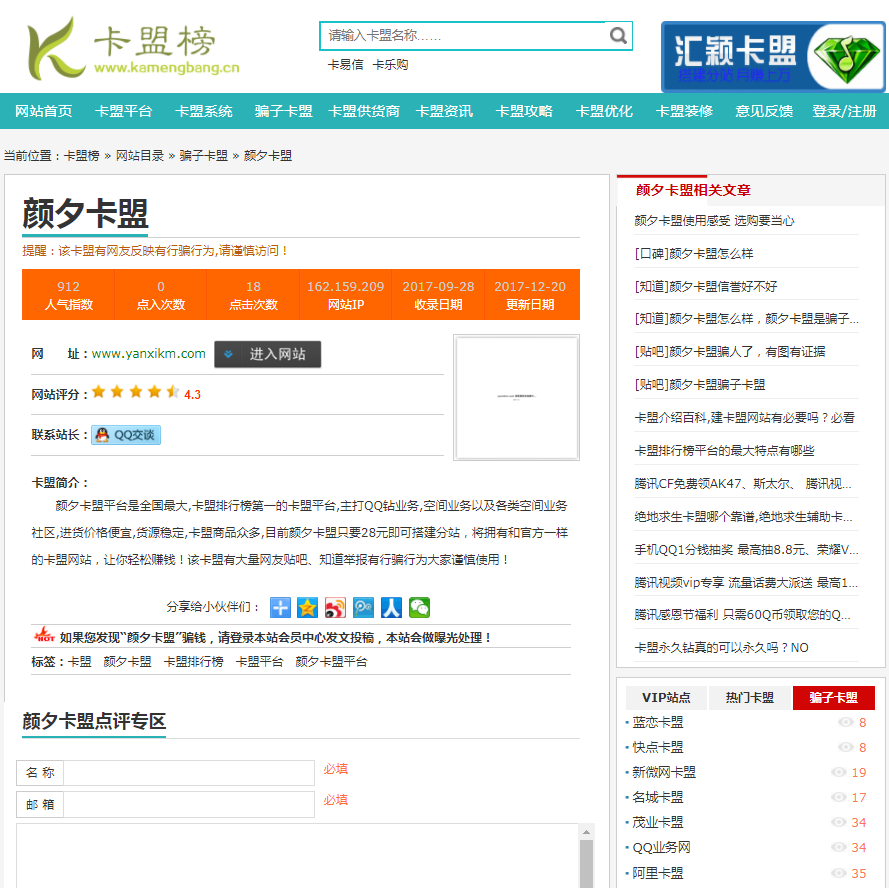
Task: Open the 汇颖卡盟 banner ad
Action: [772, 57]
